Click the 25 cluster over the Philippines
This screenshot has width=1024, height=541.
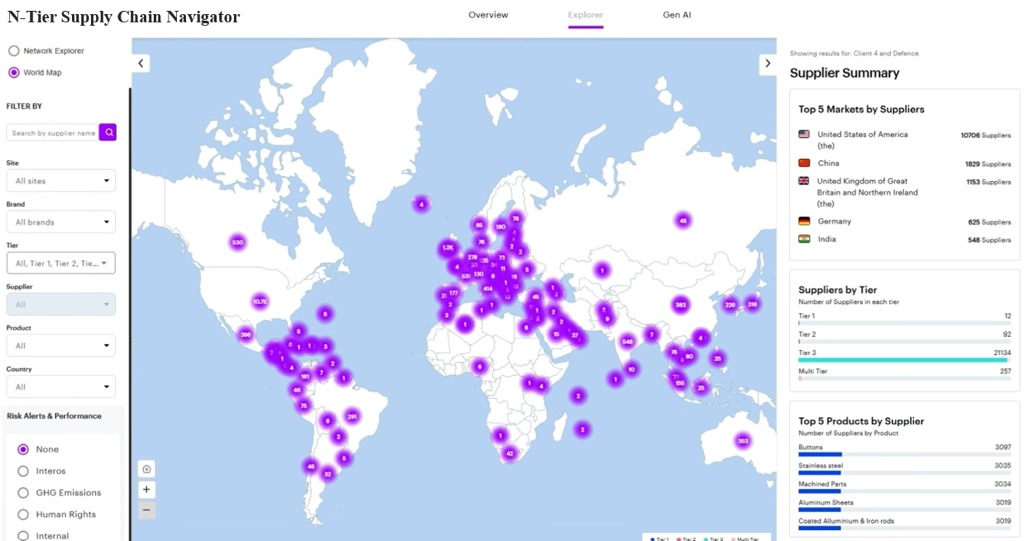(718, 358)
